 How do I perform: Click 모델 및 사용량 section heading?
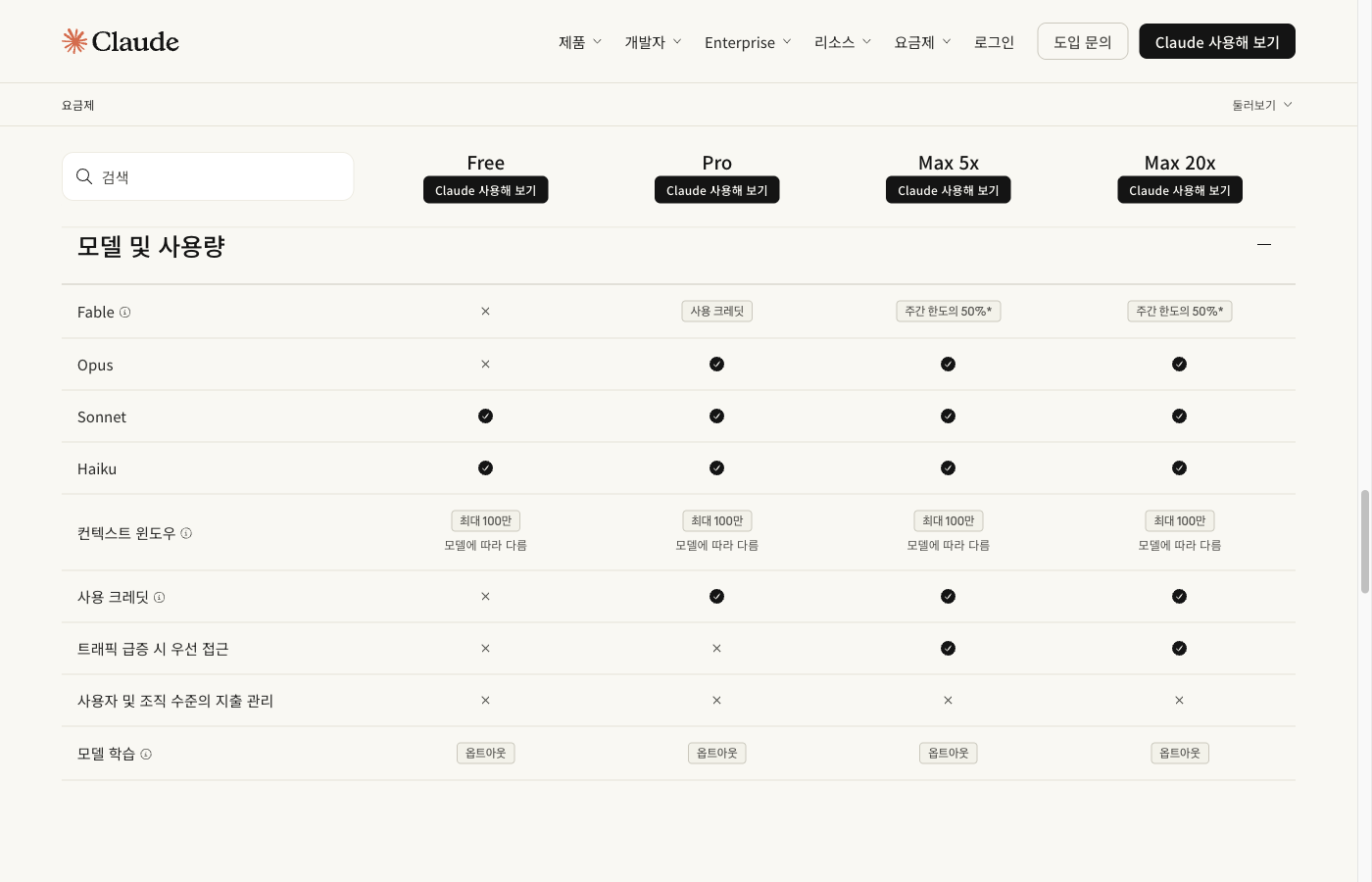coord(151,246)
